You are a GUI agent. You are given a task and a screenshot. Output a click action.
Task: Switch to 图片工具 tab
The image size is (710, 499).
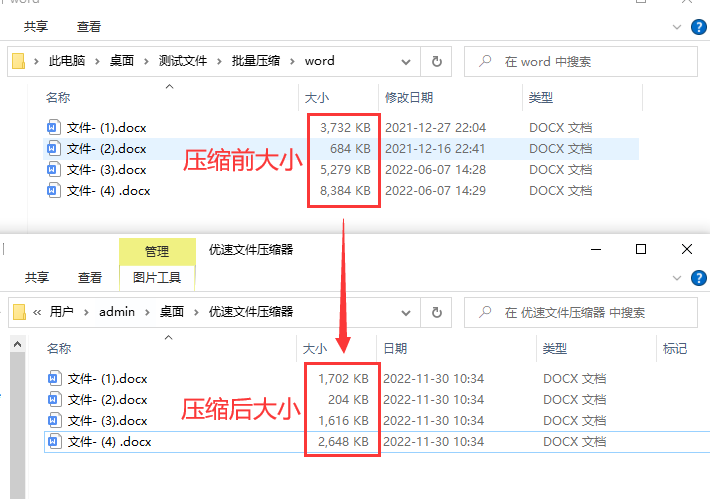(x=157, y=277)
